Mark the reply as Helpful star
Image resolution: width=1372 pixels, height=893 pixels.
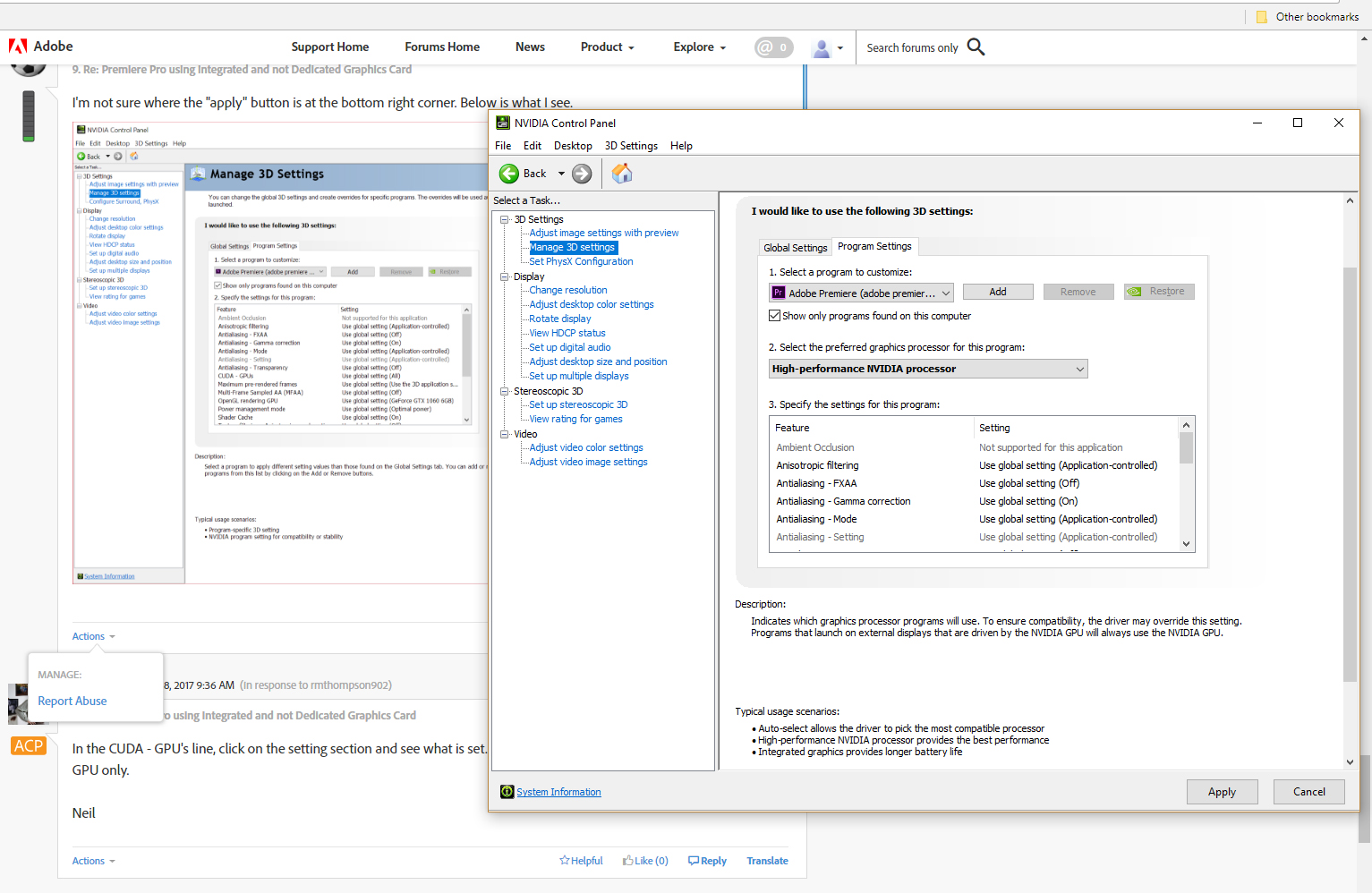pos(581,861)
